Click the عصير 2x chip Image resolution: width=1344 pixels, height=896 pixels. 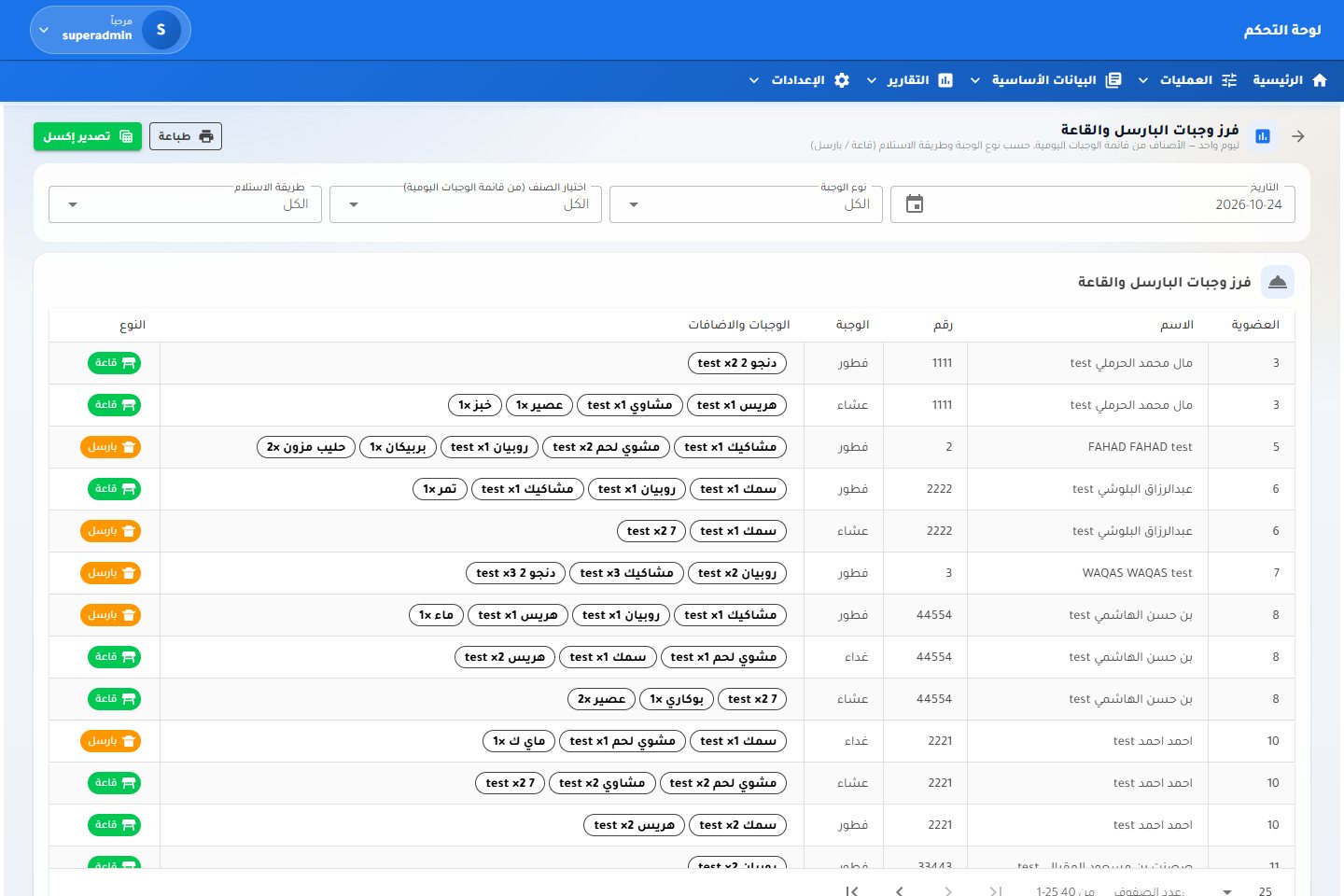tap(601, 699)
